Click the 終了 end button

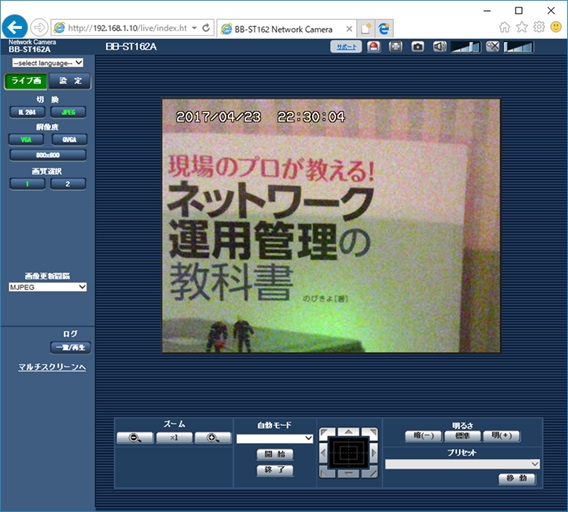coord(275,470)
